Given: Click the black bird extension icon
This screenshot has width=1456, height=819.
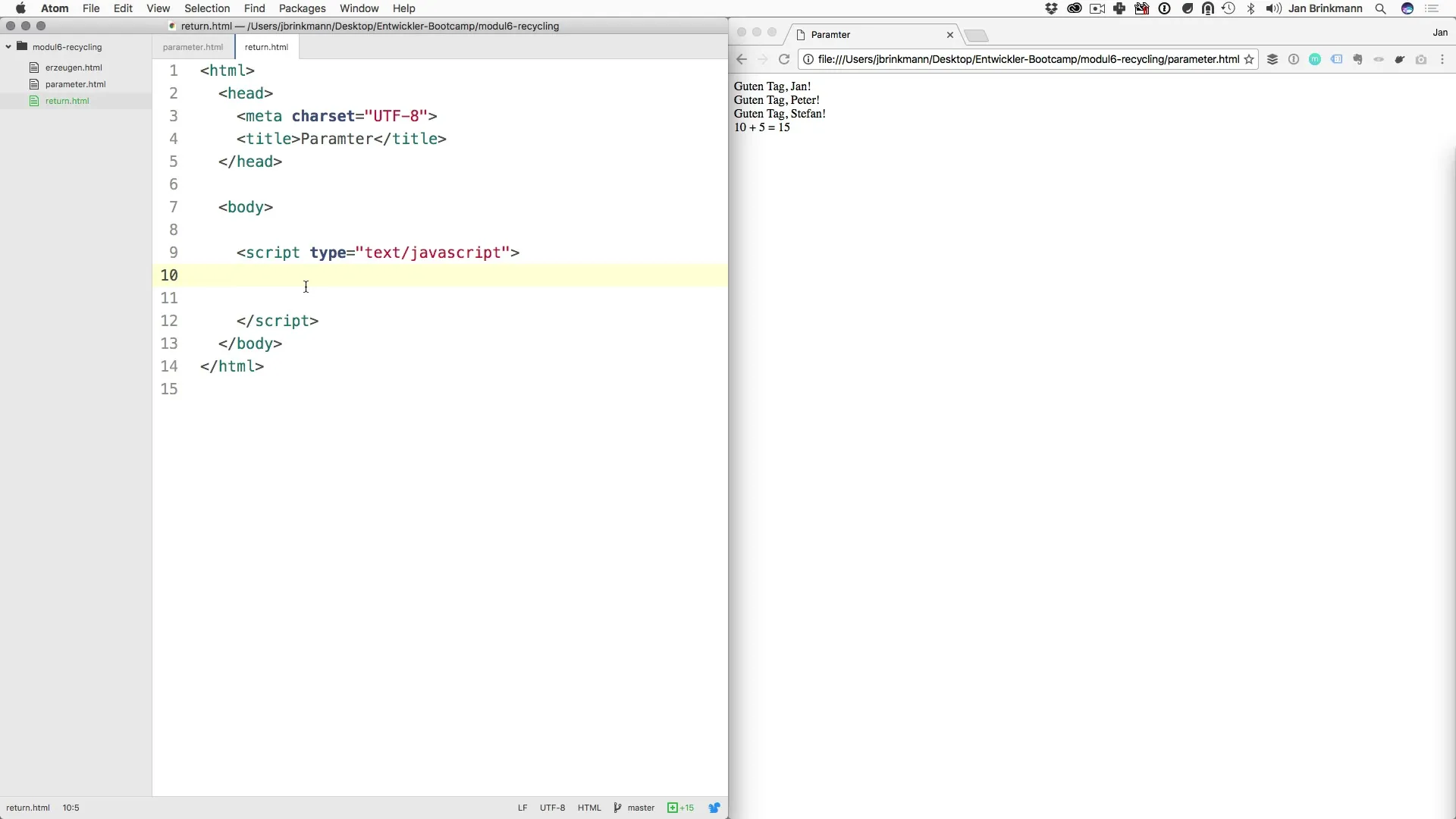Looking at the screenshot, I should [1400, 59].
